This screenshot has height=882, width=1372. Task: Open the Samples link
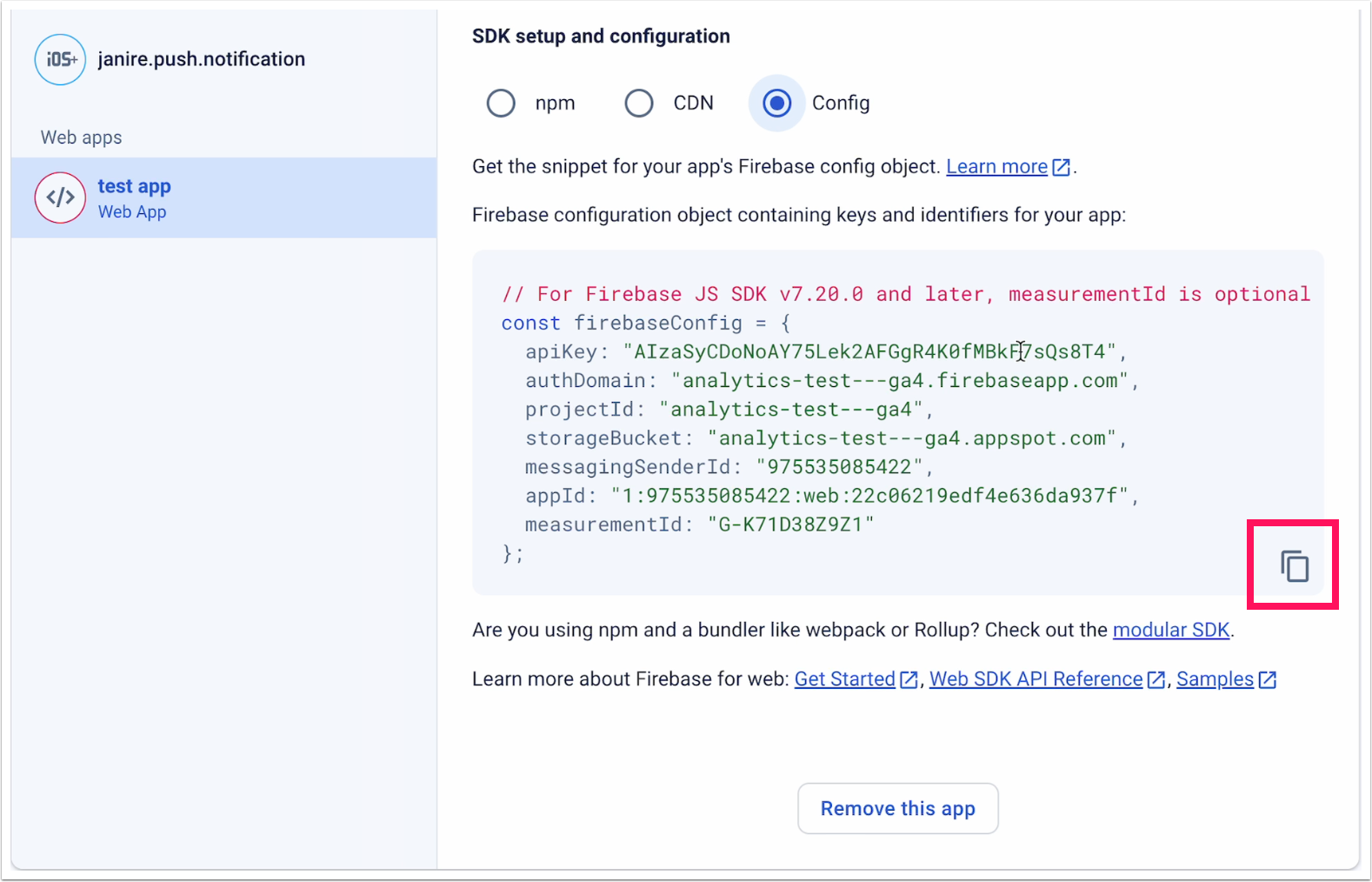[x=1215, y=679]
